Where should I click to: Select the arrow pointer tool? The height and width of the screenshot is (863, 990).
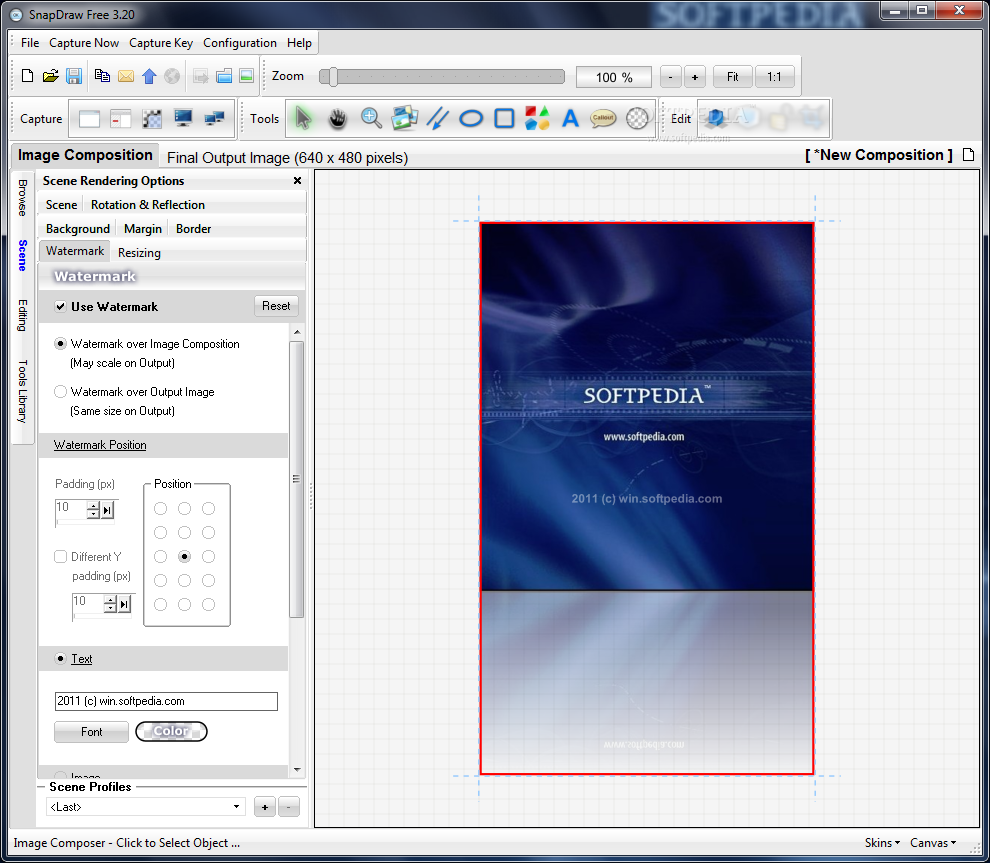pos(303,119)
